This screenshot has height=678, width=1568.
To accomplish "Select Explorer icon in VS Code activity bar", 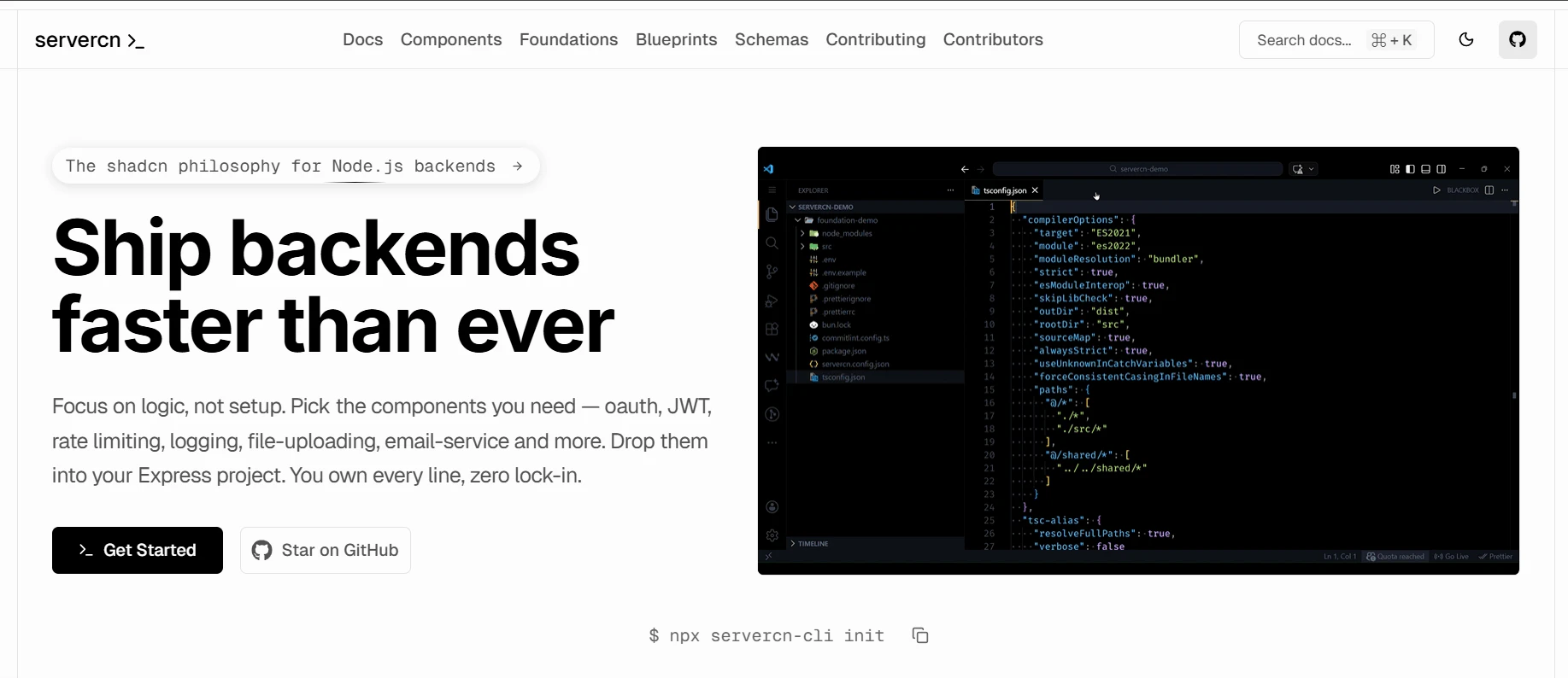I will (772, 214).
